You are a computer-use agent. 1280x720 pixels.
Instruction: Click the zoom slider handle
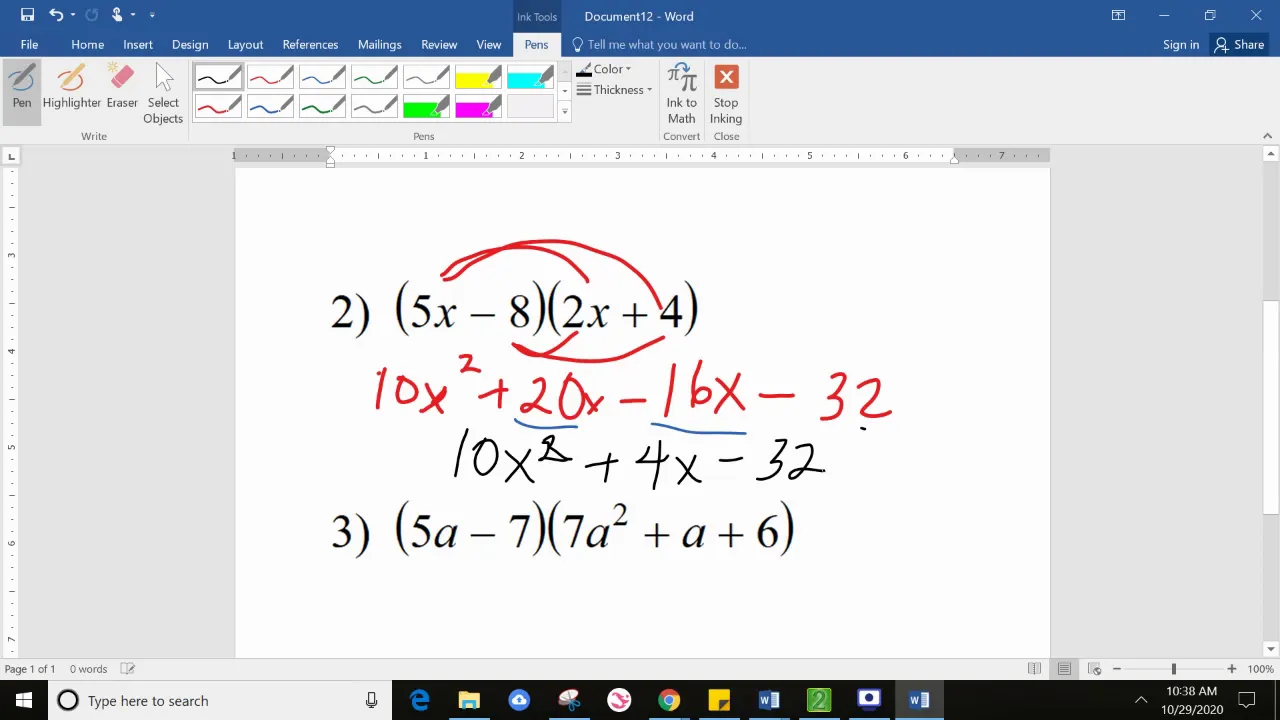click(1174, 669)
